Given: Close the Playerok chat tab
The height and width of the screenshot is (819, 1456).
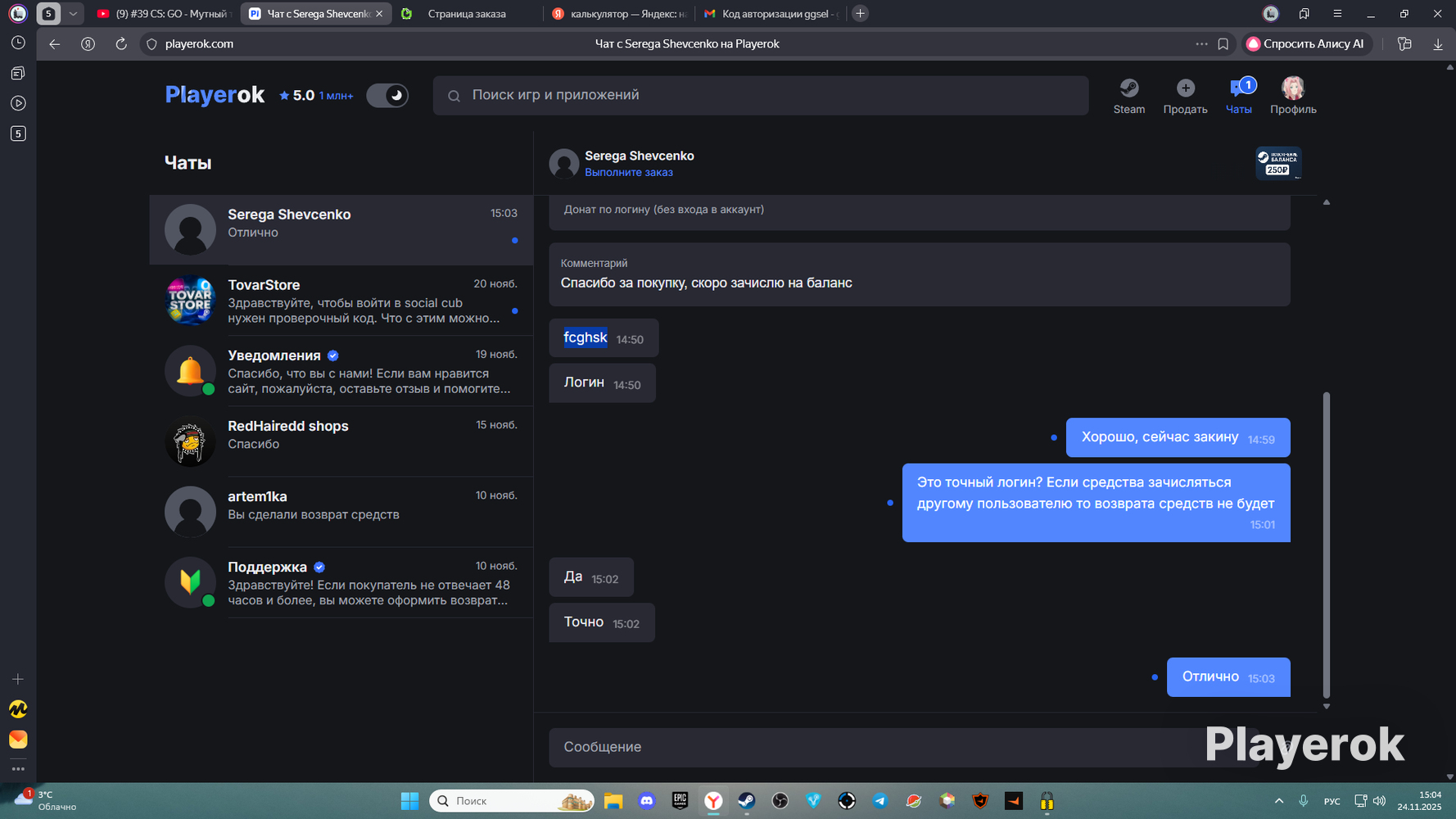Looking at the screenshot, I should click(x=379, y=14).
